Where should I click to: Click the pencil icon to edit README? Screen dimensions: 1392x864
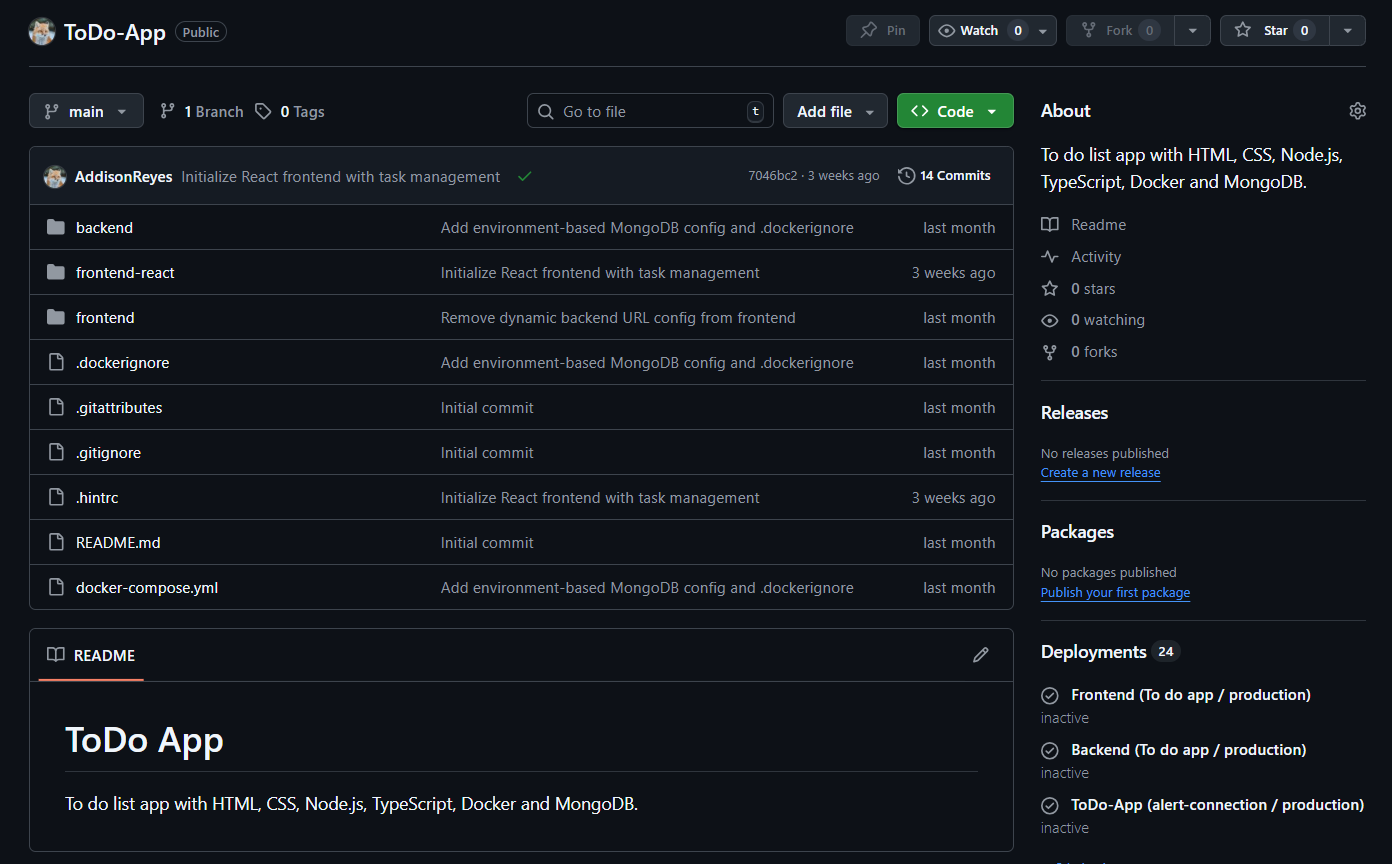[980, 655]
